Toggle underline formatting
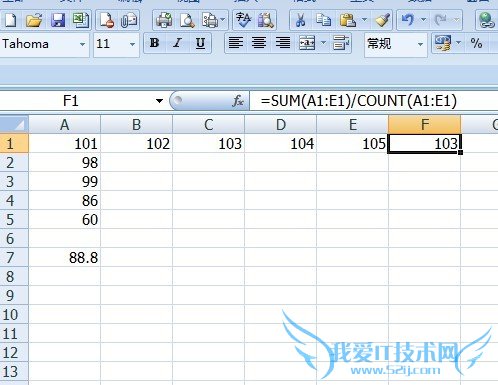The width and height of the screenshot is (498, 385). coord(200,43)
